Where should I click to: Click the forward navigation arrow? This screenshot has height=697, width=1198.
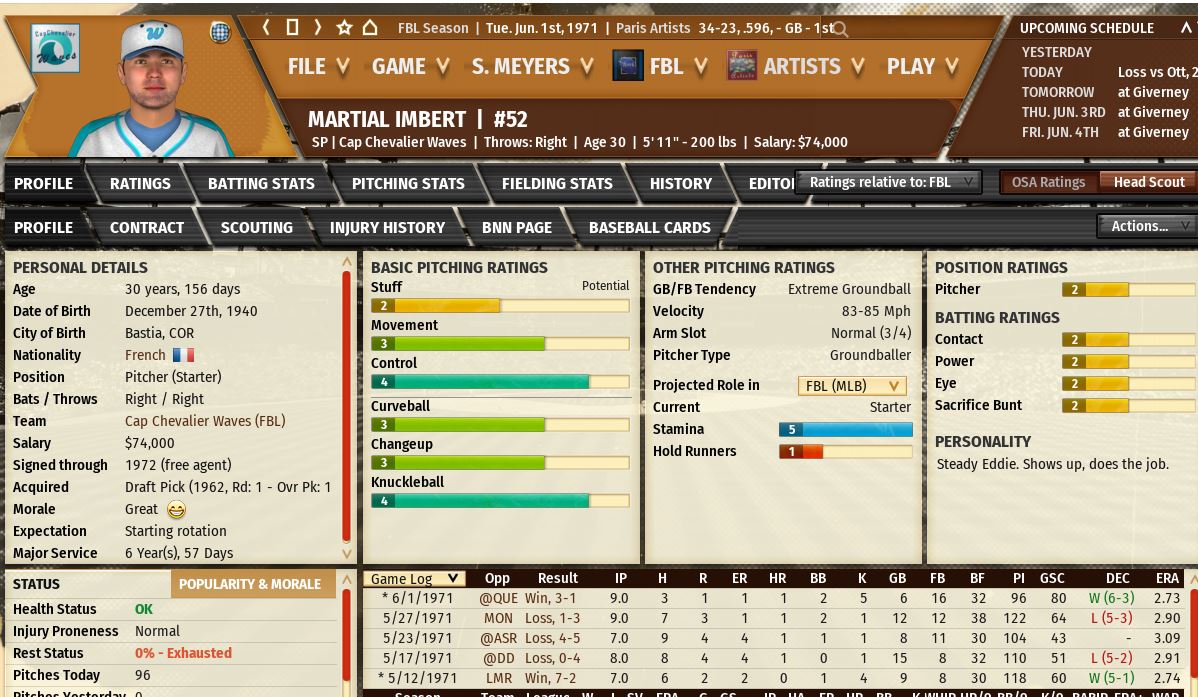(x=318, y=28)
